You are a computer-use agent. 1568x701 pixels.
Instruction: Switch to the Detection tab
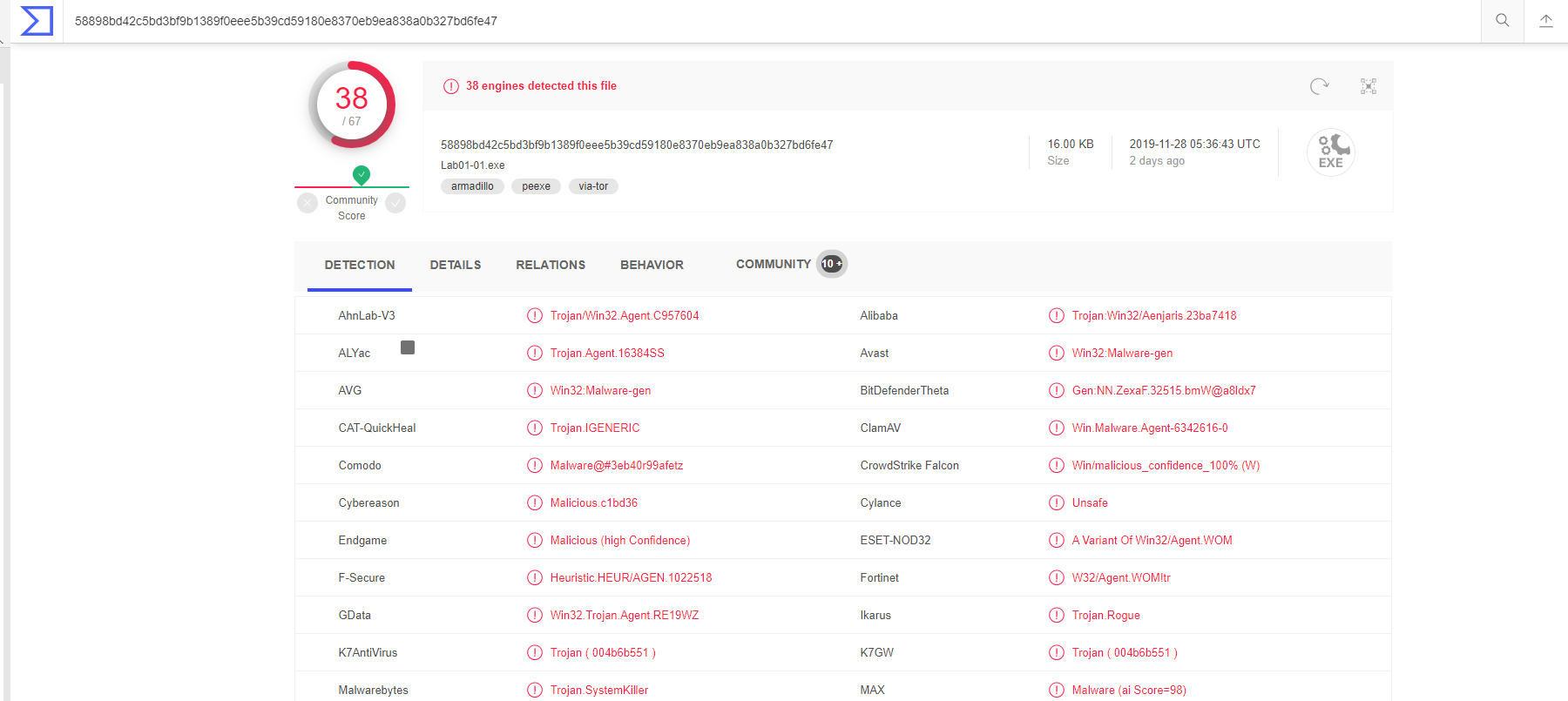[x=360, y=265]
